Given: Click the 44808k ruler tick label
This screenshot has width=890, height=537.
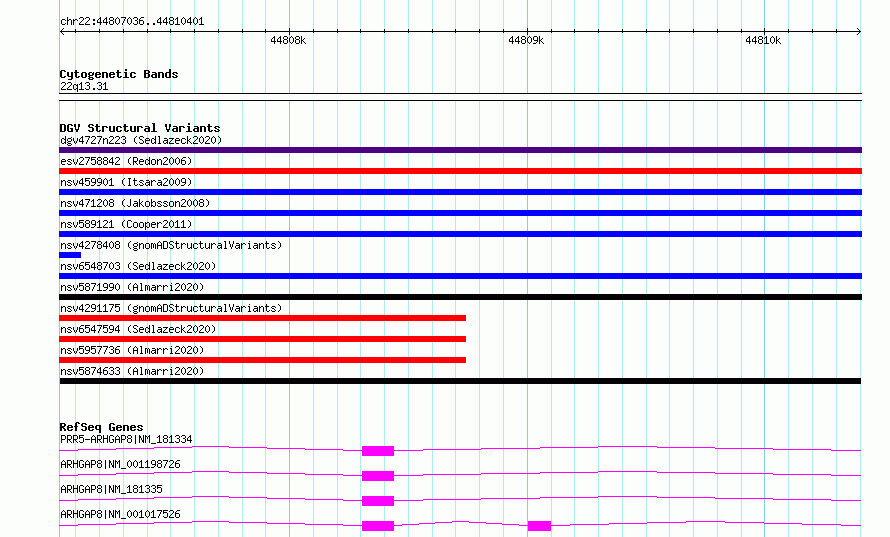Looking at the screenshot, I should click(288, 40).
